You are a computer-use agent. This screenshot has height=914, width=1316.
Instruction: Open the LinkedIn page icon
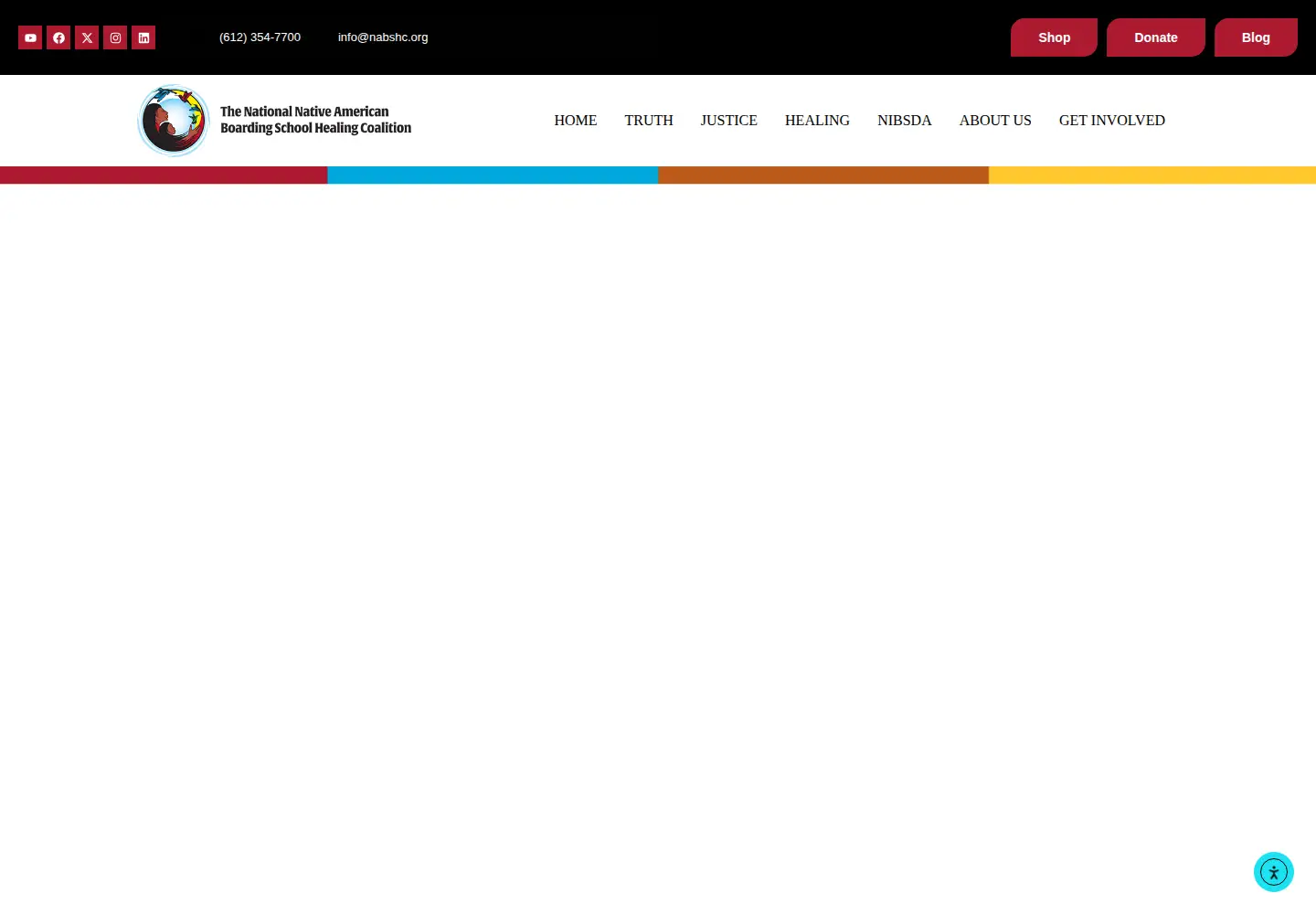(143, 37)
